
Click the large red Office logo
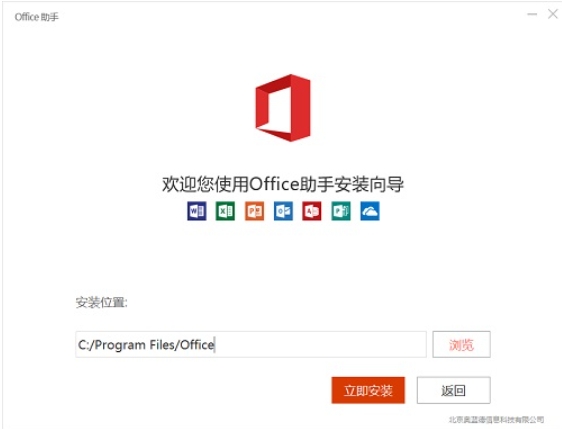click(x=283, y=108)
